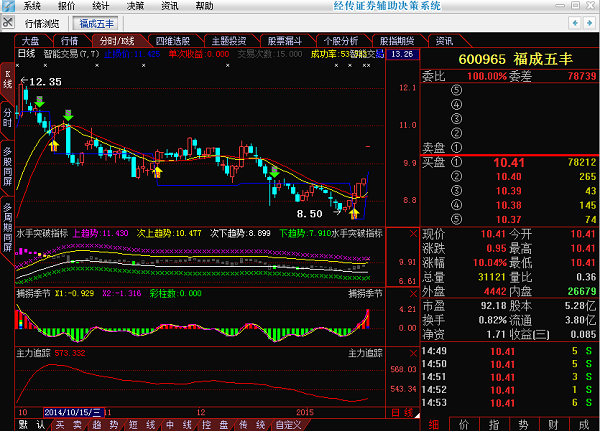Click the 上趋势:11.430 indicator label
Viewport: 600px width, 431px height.
pos(101,233)
